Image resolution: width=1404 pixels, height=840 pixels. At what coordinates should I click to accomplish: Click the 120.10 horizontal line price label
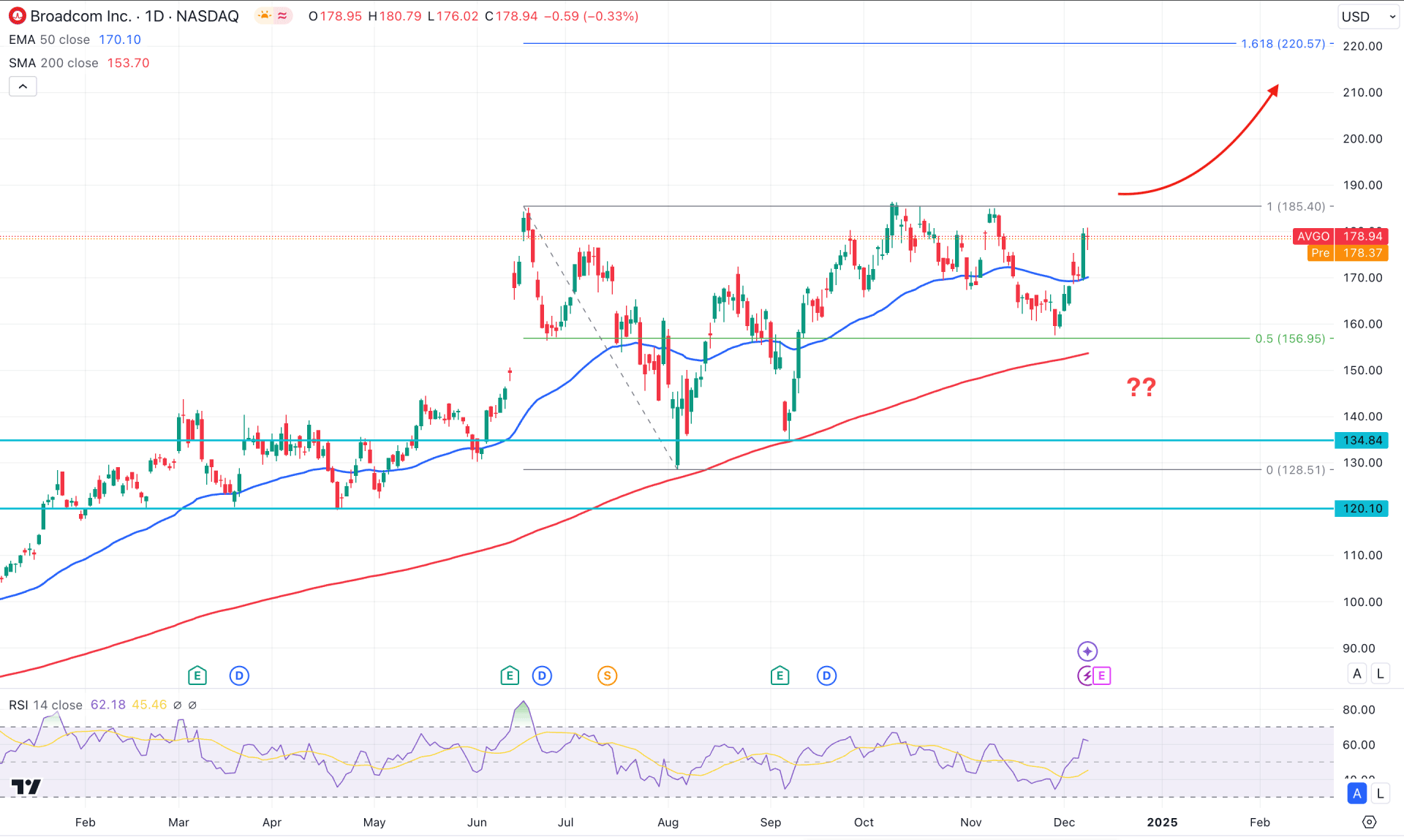[x=1362, y=508]
